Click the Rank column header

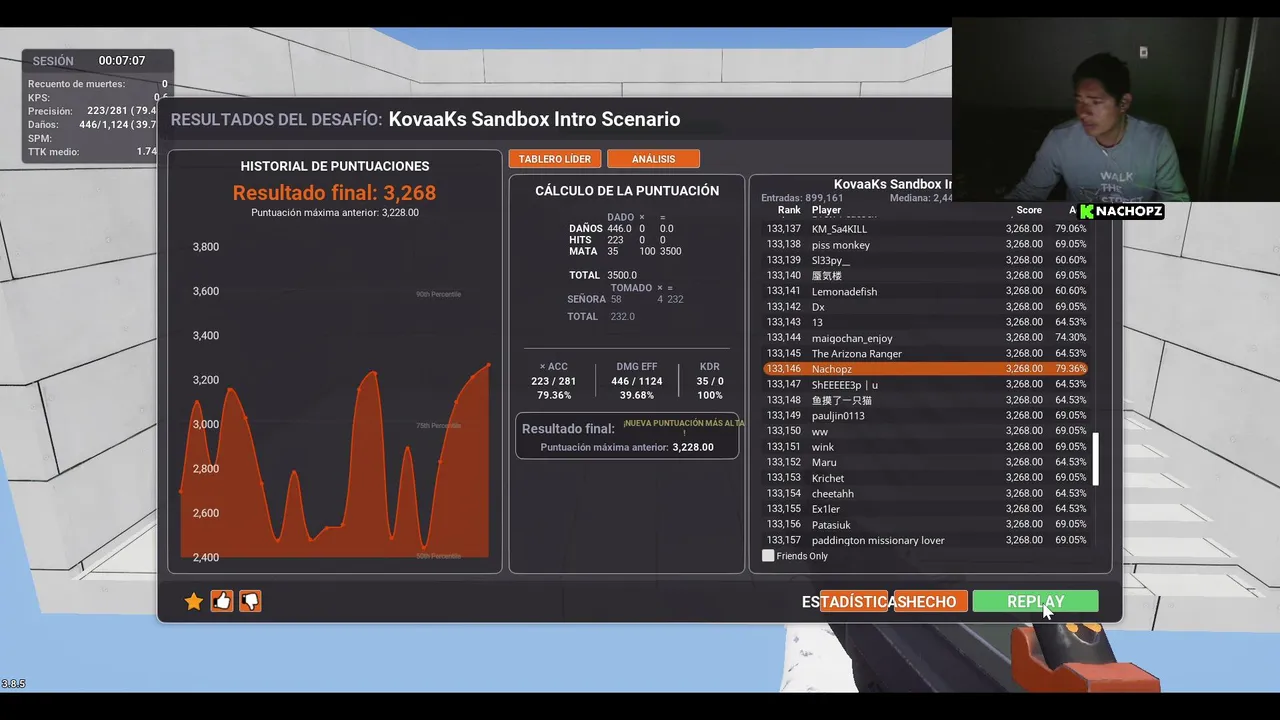click(x=789, y=210)
